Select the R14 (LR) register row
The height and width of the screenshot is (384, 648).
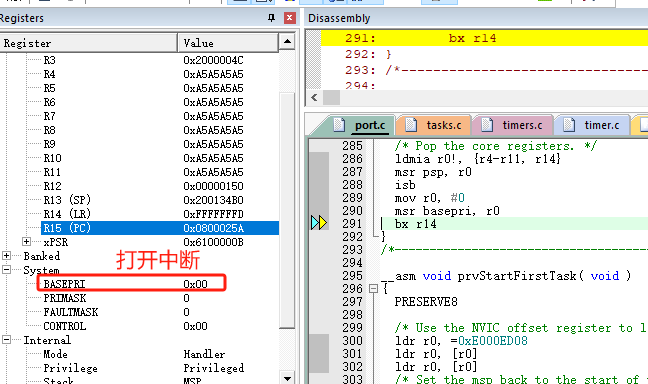point(160,214)
